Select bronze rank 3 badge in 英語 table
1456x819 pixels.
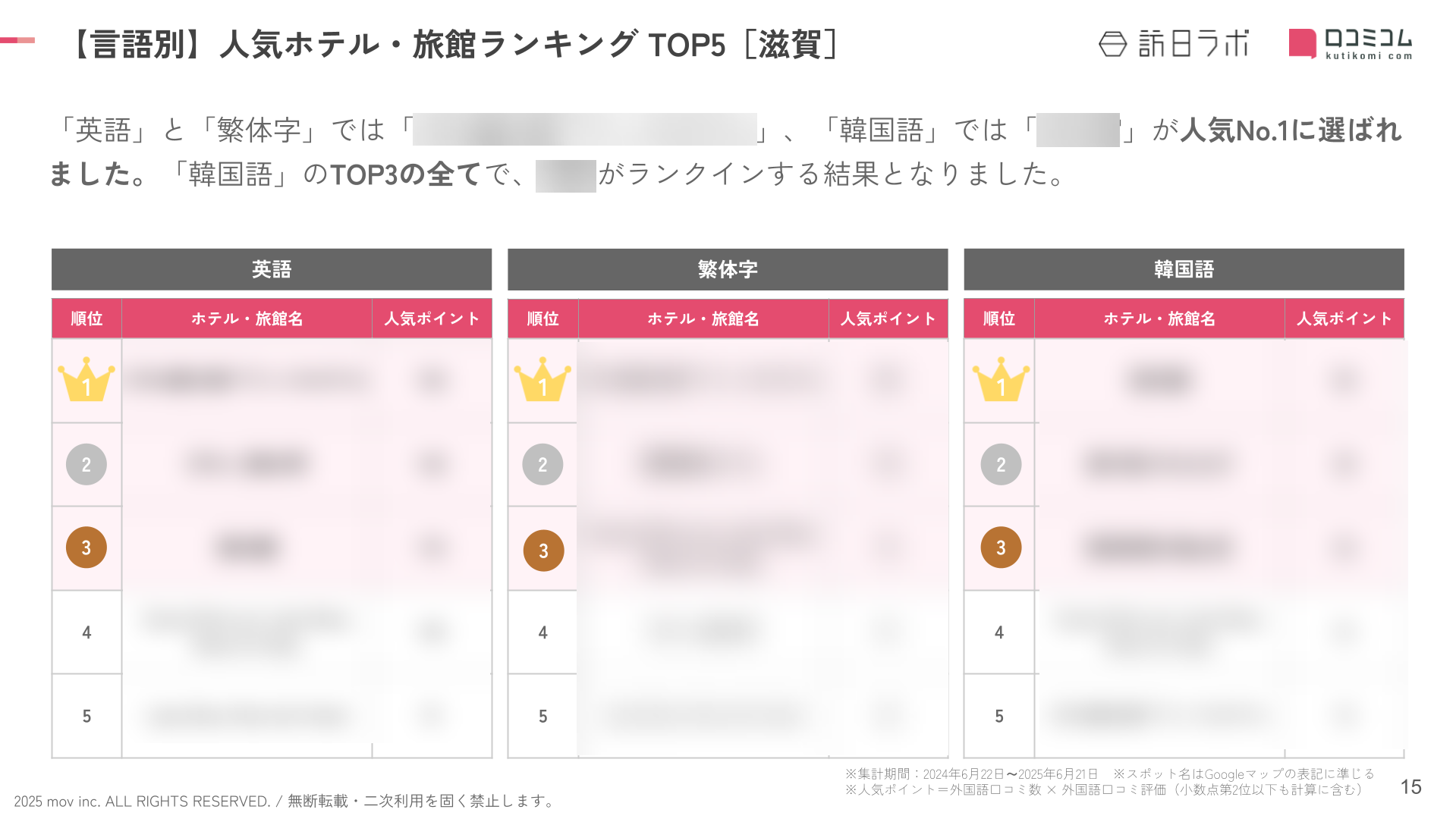[86, 548]
